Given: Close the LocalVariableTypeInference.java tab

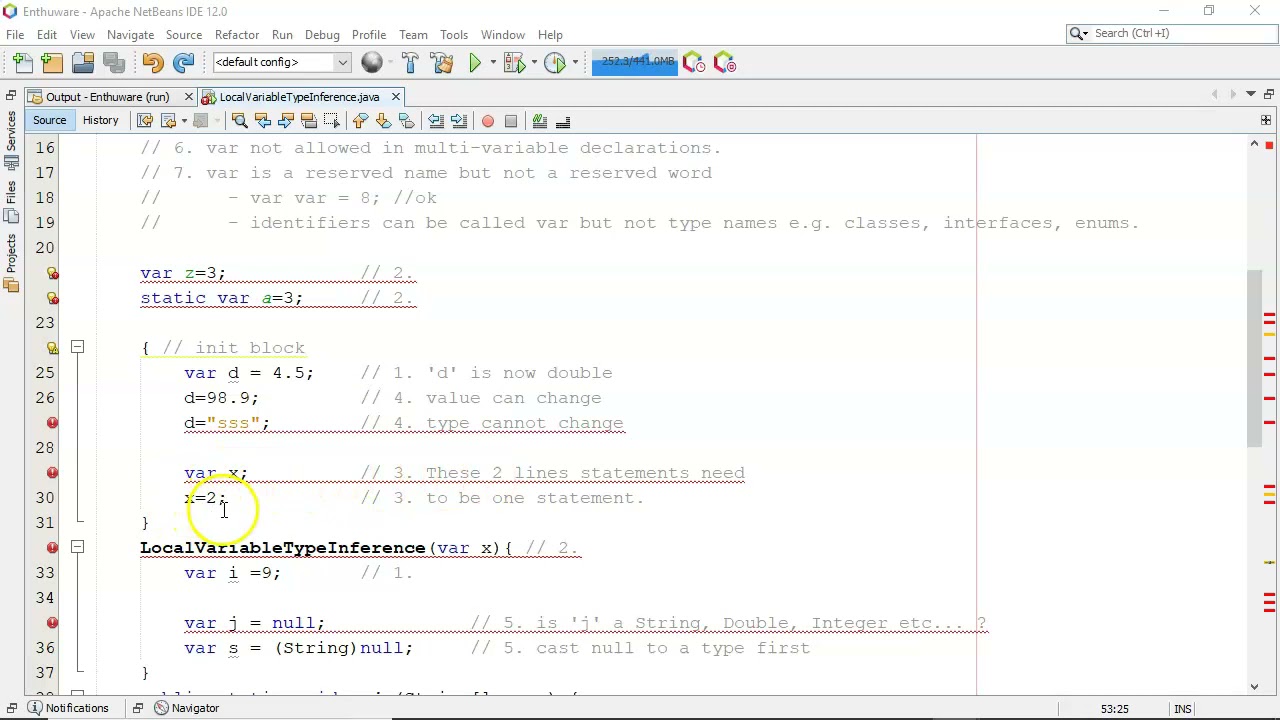Looking at the screenshot, I should click(395, 97).
